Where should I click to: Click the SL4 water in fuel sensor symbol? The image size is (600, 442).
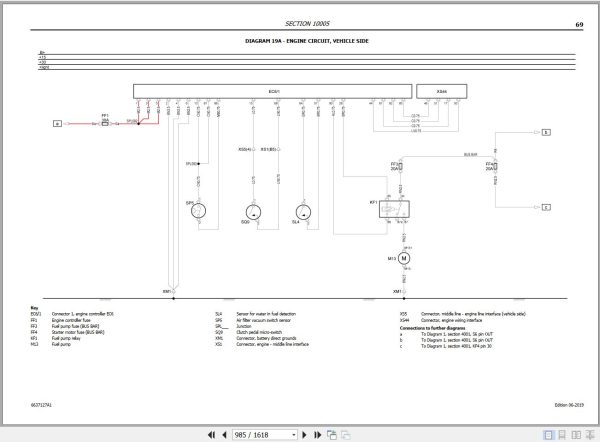coord(303,212)
